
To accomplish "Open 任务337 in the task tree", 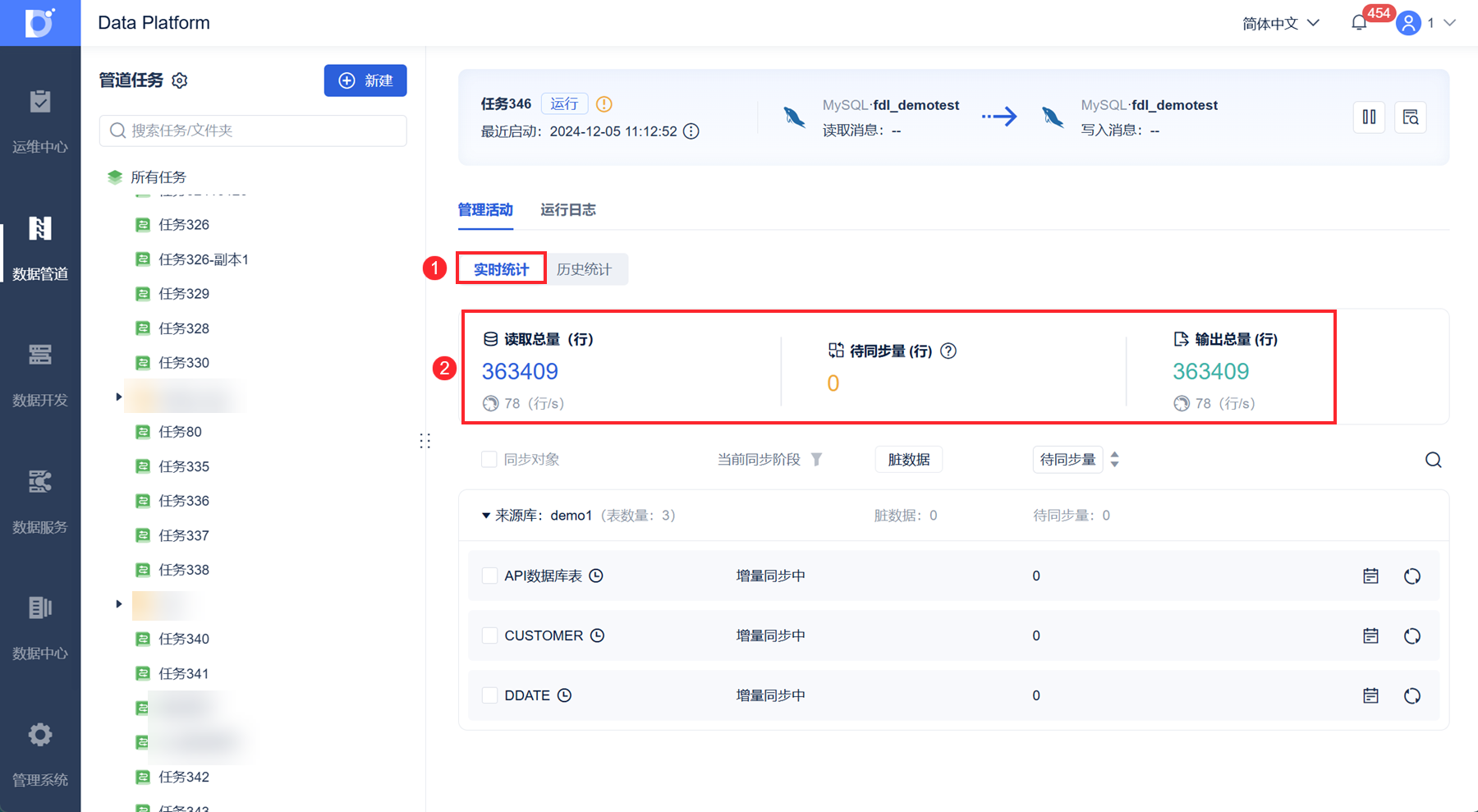I will 184,535.
